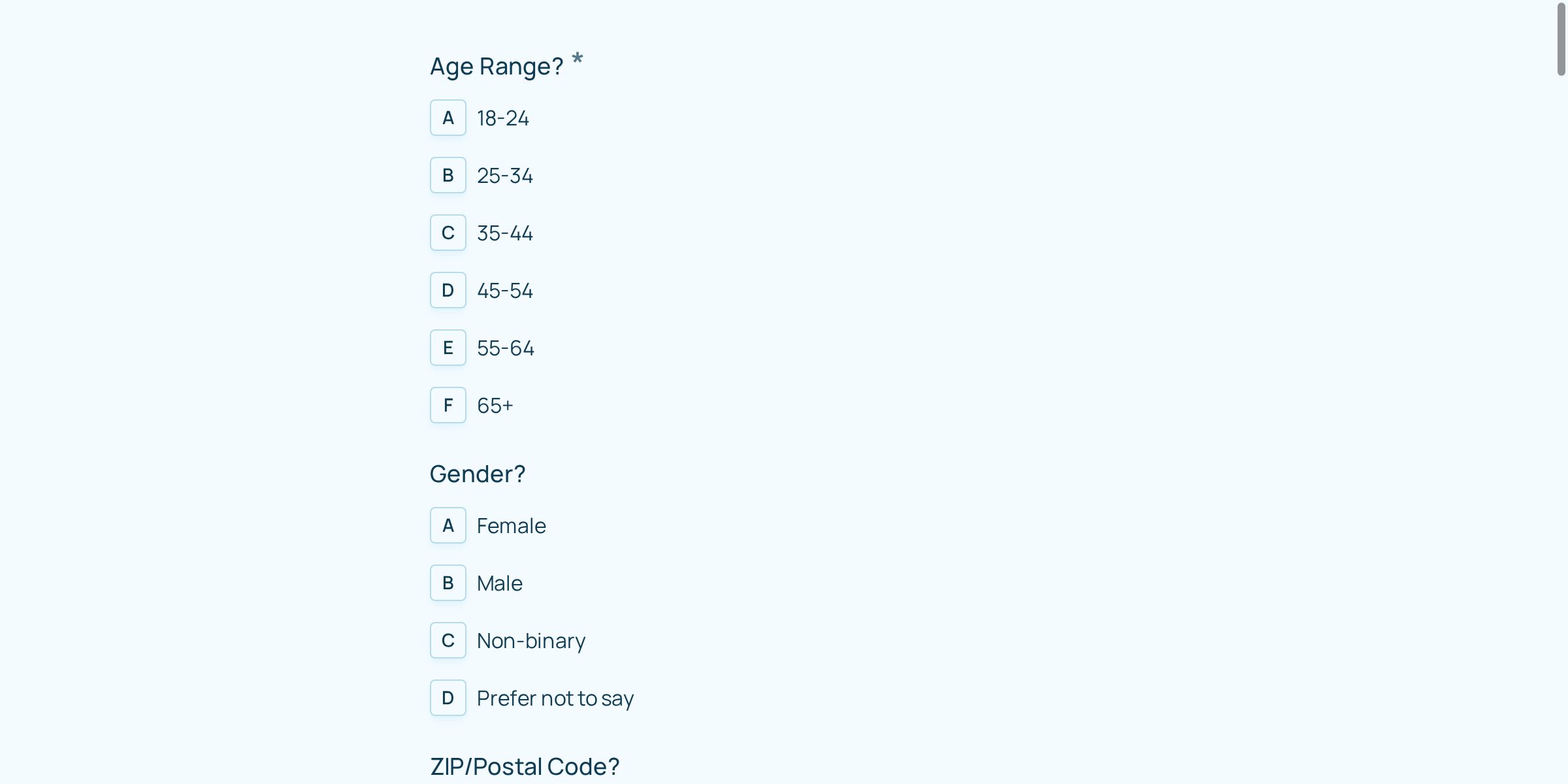
Task: Click the F badge next to 65+
Action: pos(448,405)
